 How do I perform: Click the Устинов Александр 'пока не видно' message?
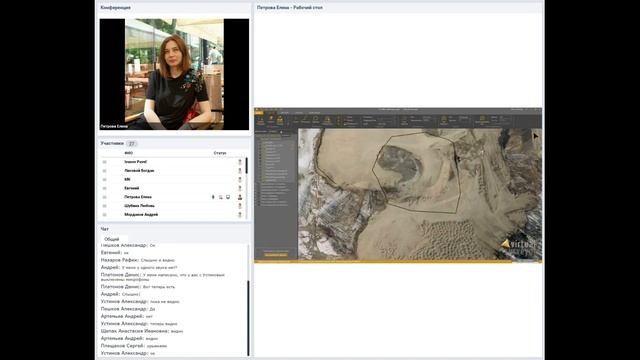click(x=140, y=302)
